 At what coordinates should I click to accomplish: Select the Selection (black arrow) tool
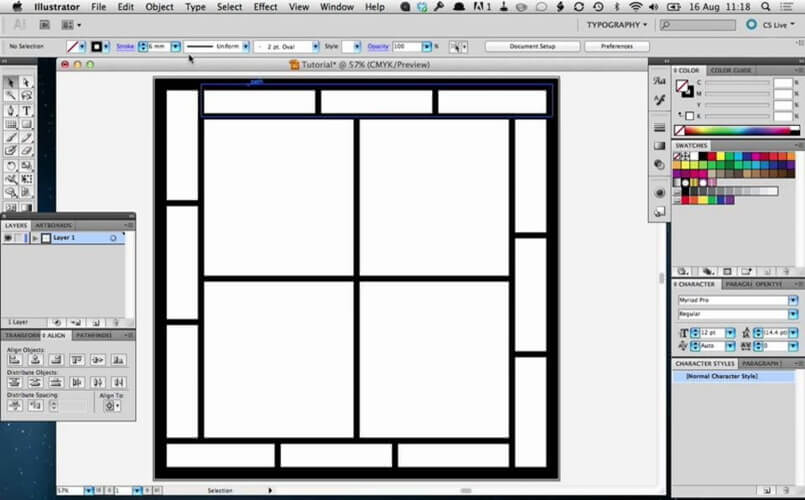pyautogui.click(x=11, y=82)
